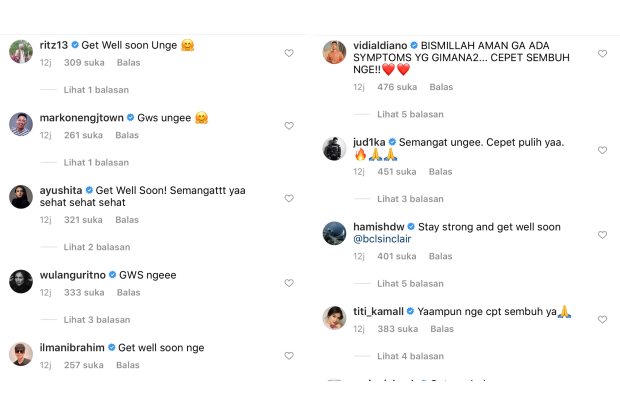
Task: Show "Lihat 4 balasan" under titi_kamall's comment
Action: pos(410,356)
